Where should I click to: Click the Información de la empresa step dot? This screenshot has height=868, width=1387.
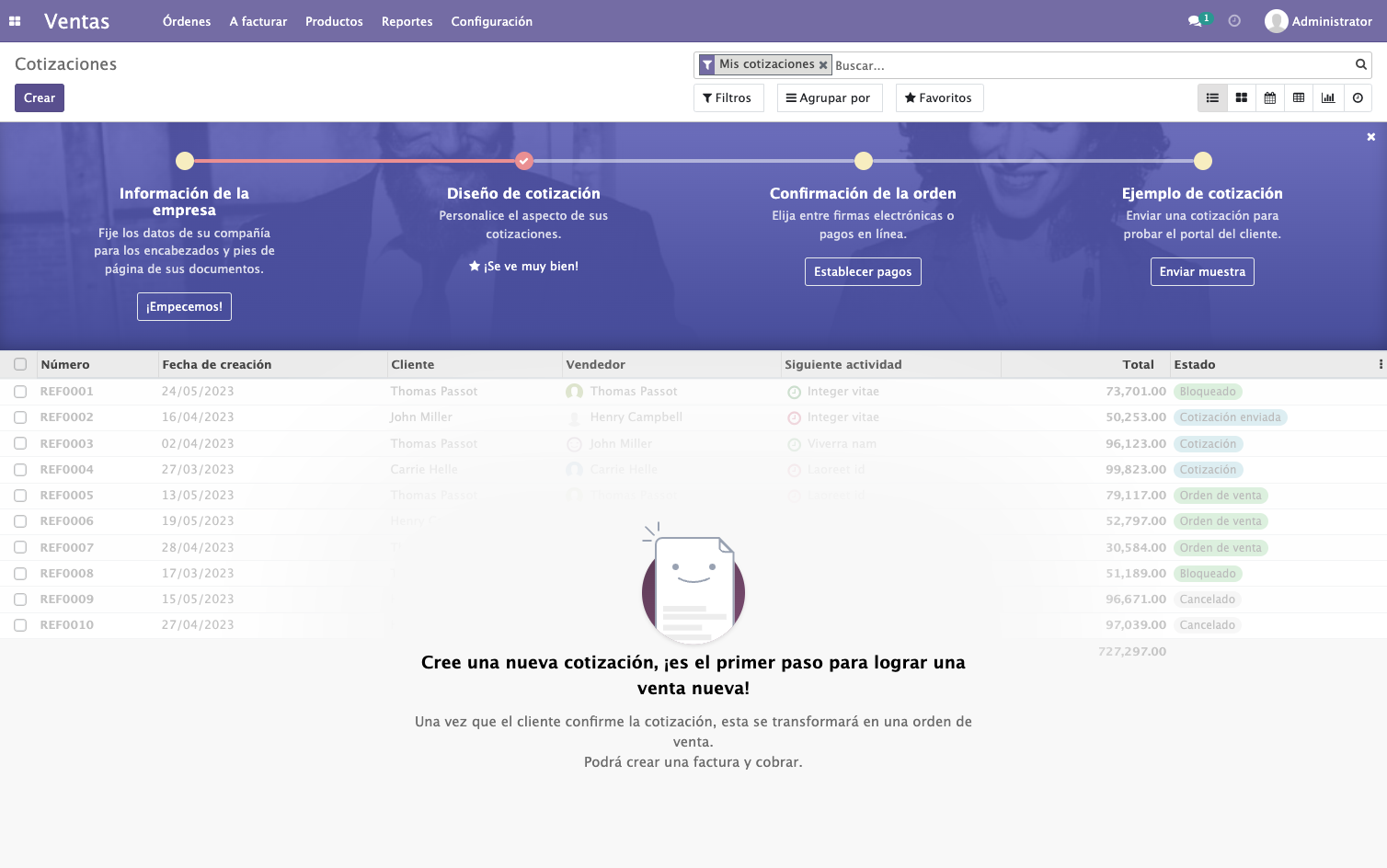pos(185,161)
